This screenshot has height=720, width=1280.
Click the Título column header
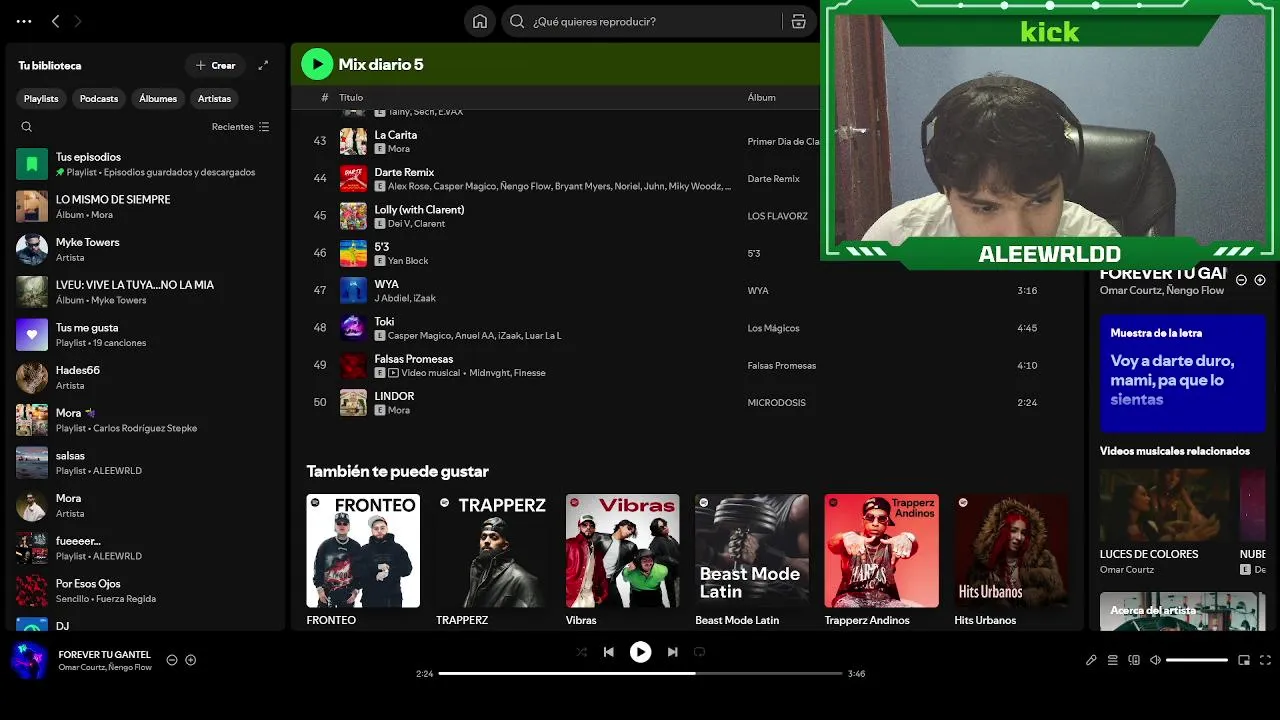coord(351,98)
